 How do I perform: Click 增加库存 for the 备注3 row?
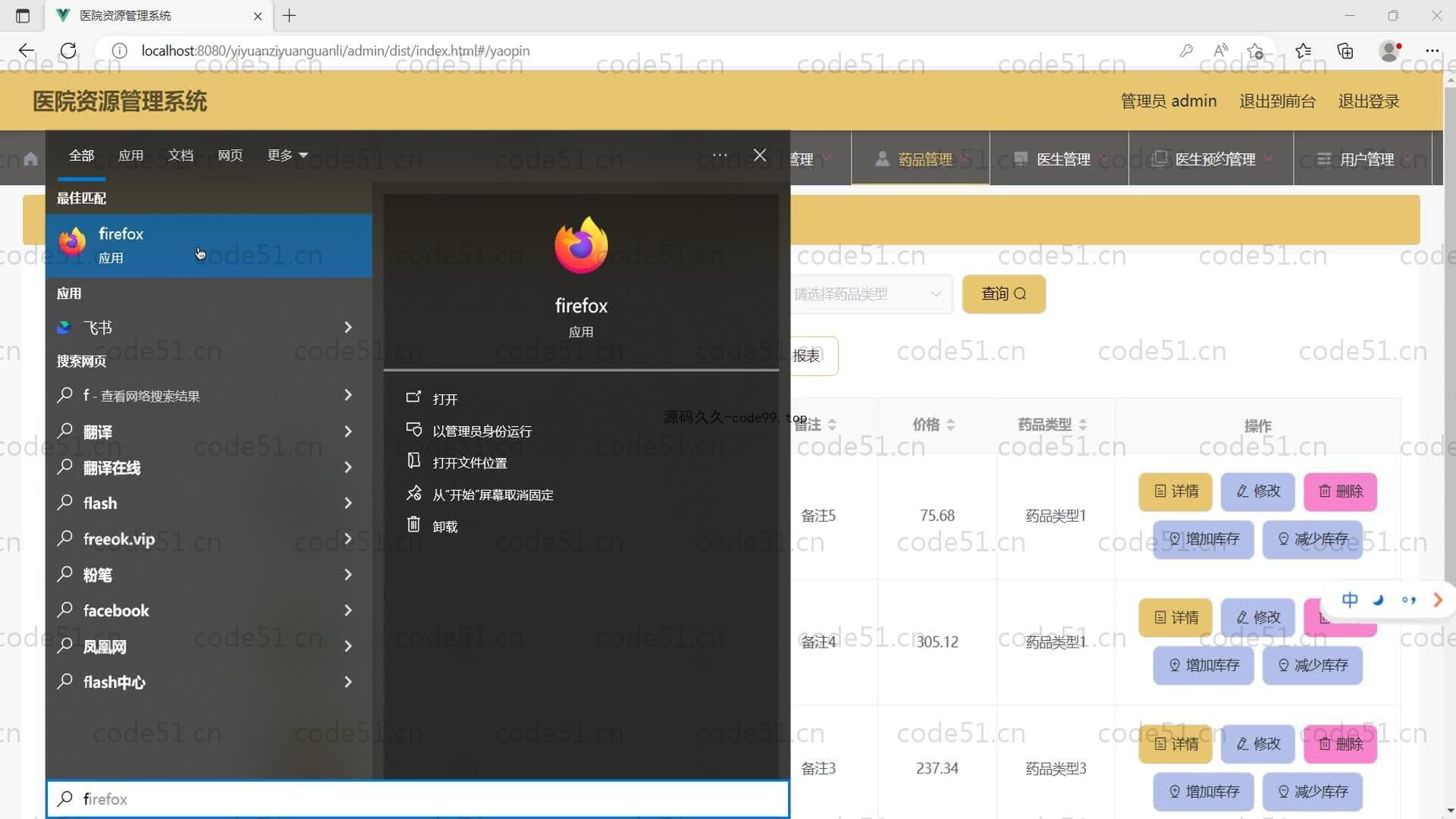click(x=1203, y=792)
